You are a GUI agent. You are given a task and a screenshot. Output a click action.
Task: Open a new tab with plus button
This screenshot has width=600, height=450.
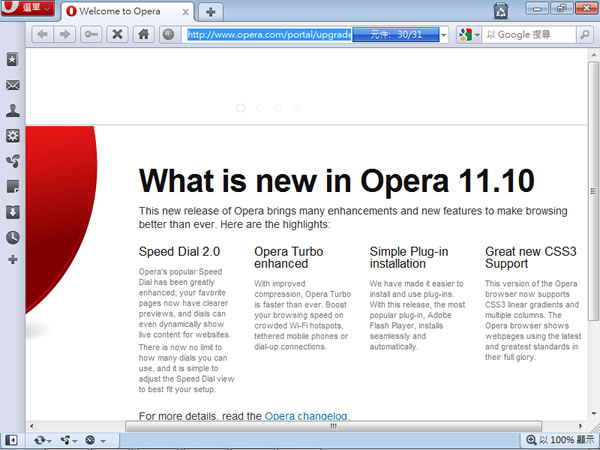(210, 12)
